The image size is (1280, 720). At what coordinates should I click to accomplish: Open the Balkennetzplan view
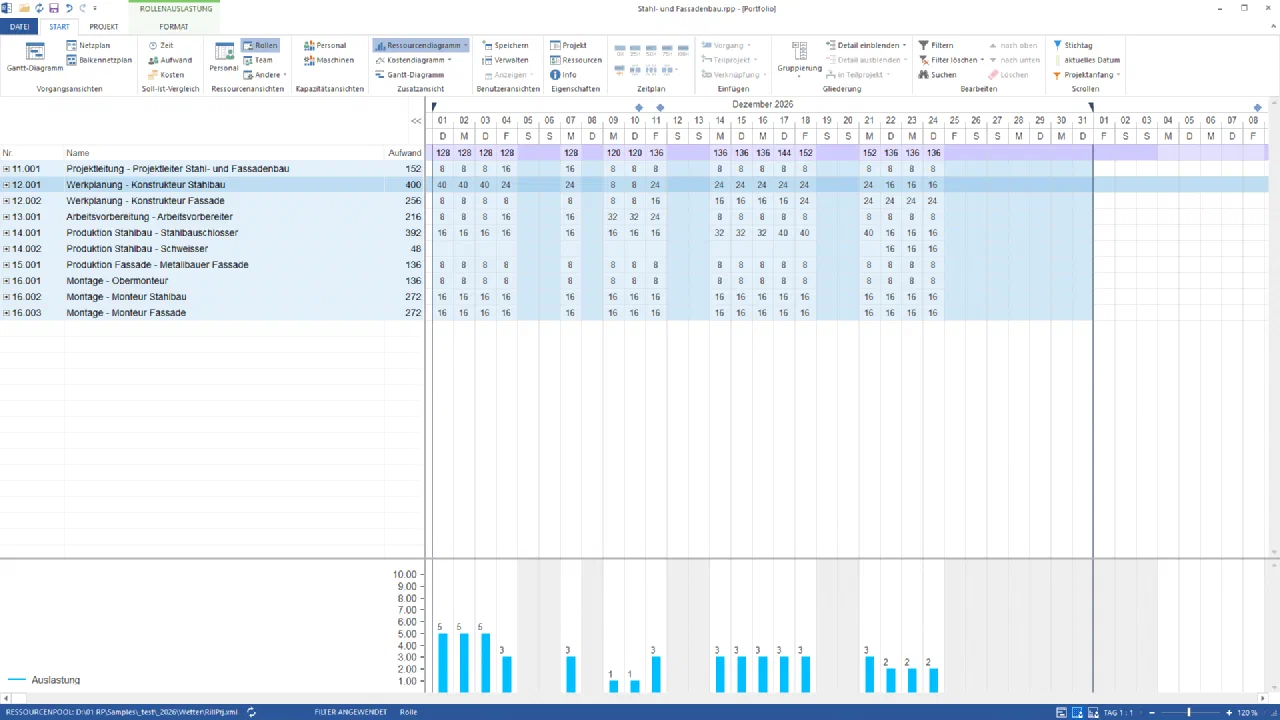[x=99, y=60]
